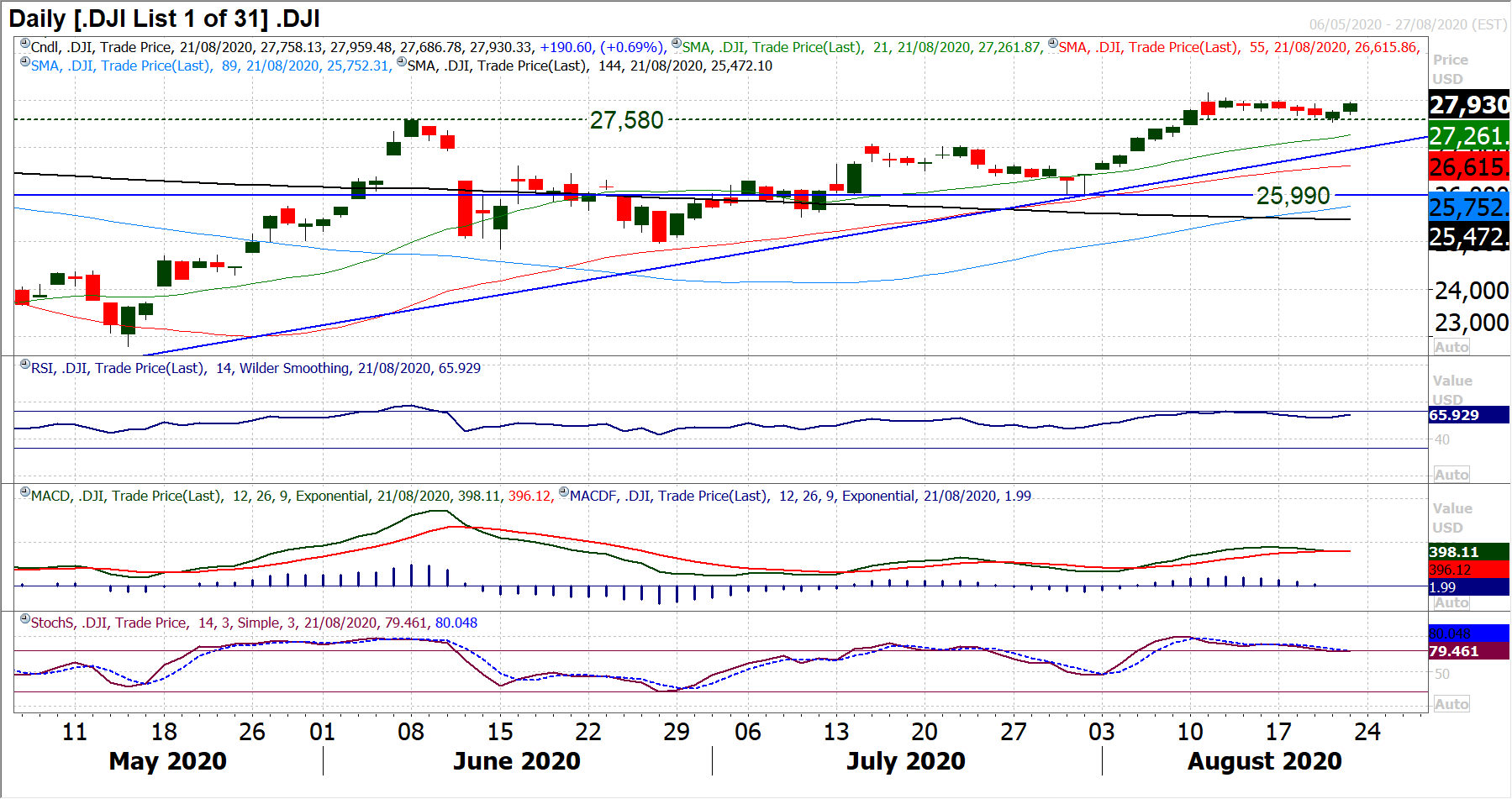Image resolution: width=1512 pixels, height=799 pixels.
Task: Click the 144-period SMA legend icon
Action: [x=402, y=62]
